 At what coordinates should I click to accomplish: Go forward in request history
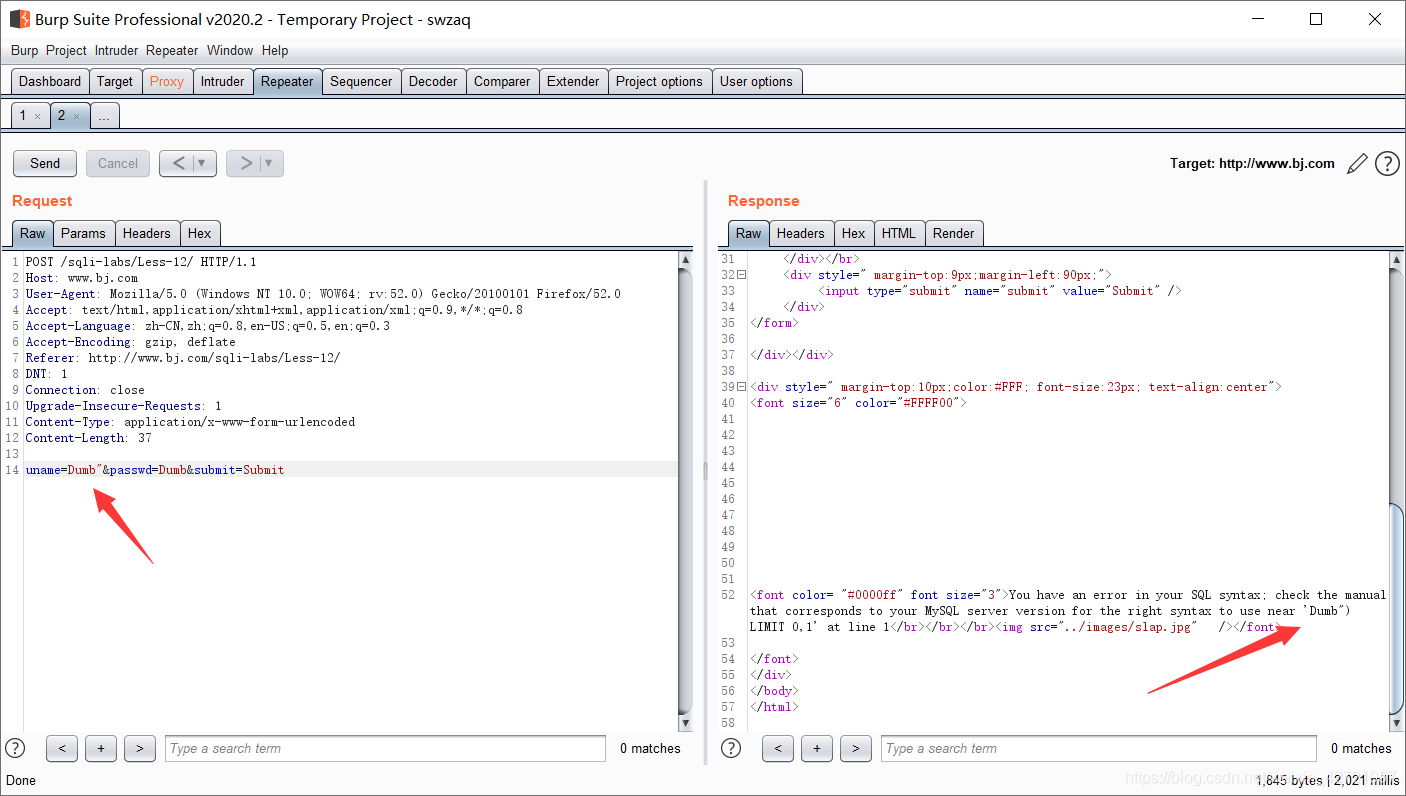(x=245, y=163)
